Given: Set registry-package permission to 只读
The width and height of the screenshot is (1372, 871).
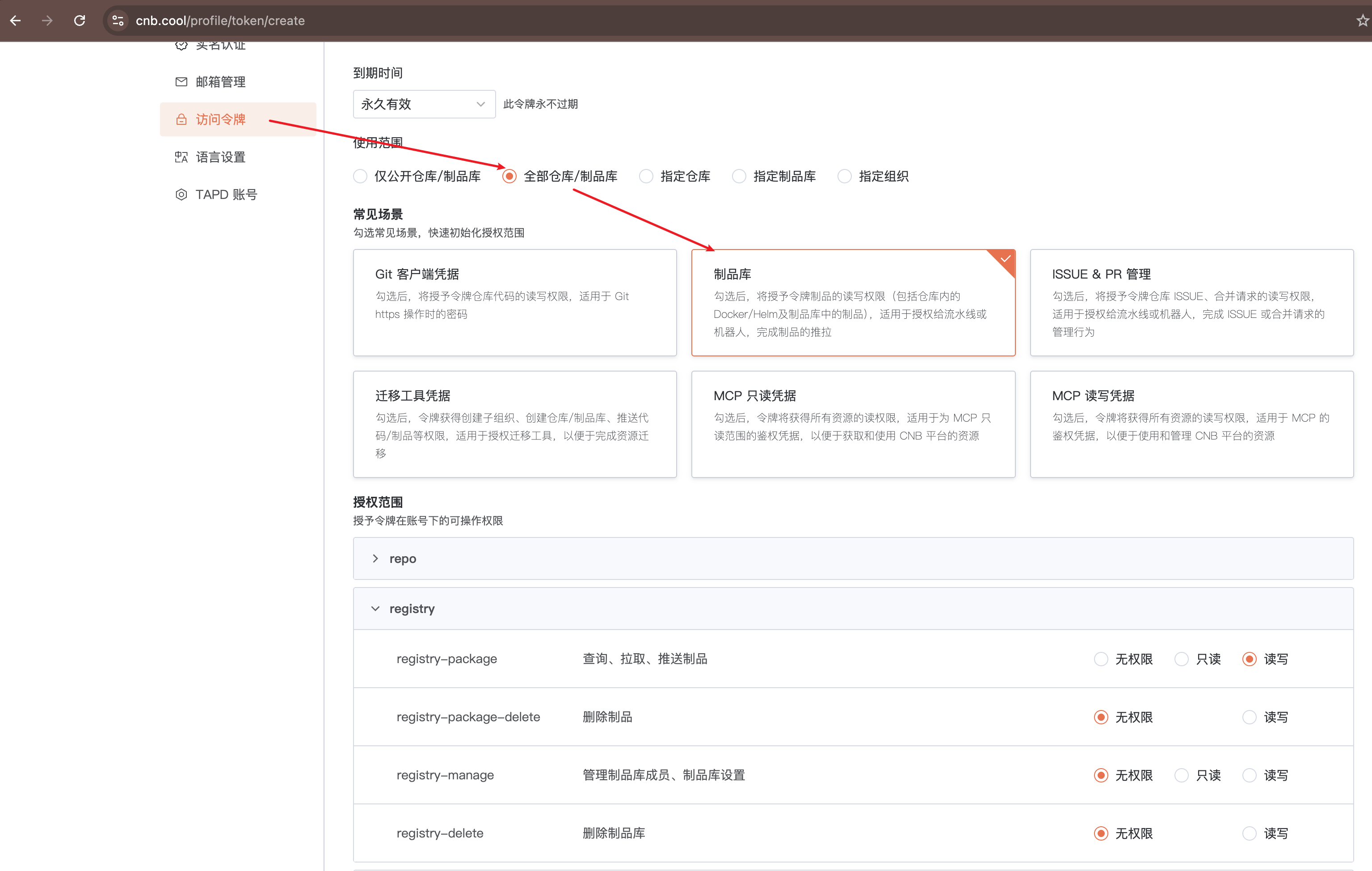Looking at the screenshot, I should 1182,659.
